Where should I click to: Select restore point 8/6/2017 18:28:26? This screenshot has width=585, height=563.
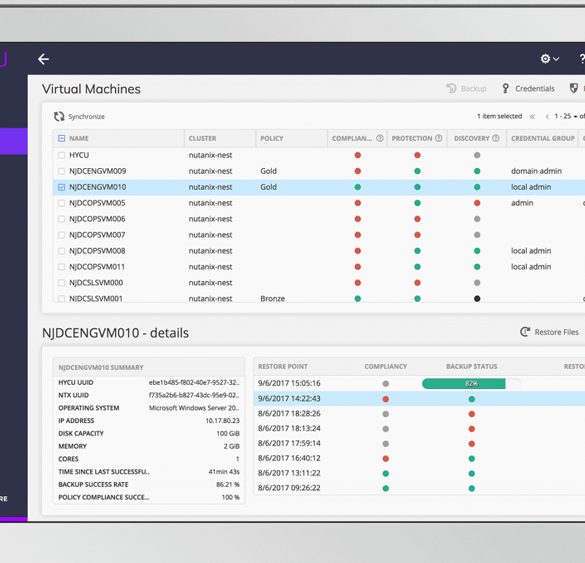[289, 413]
